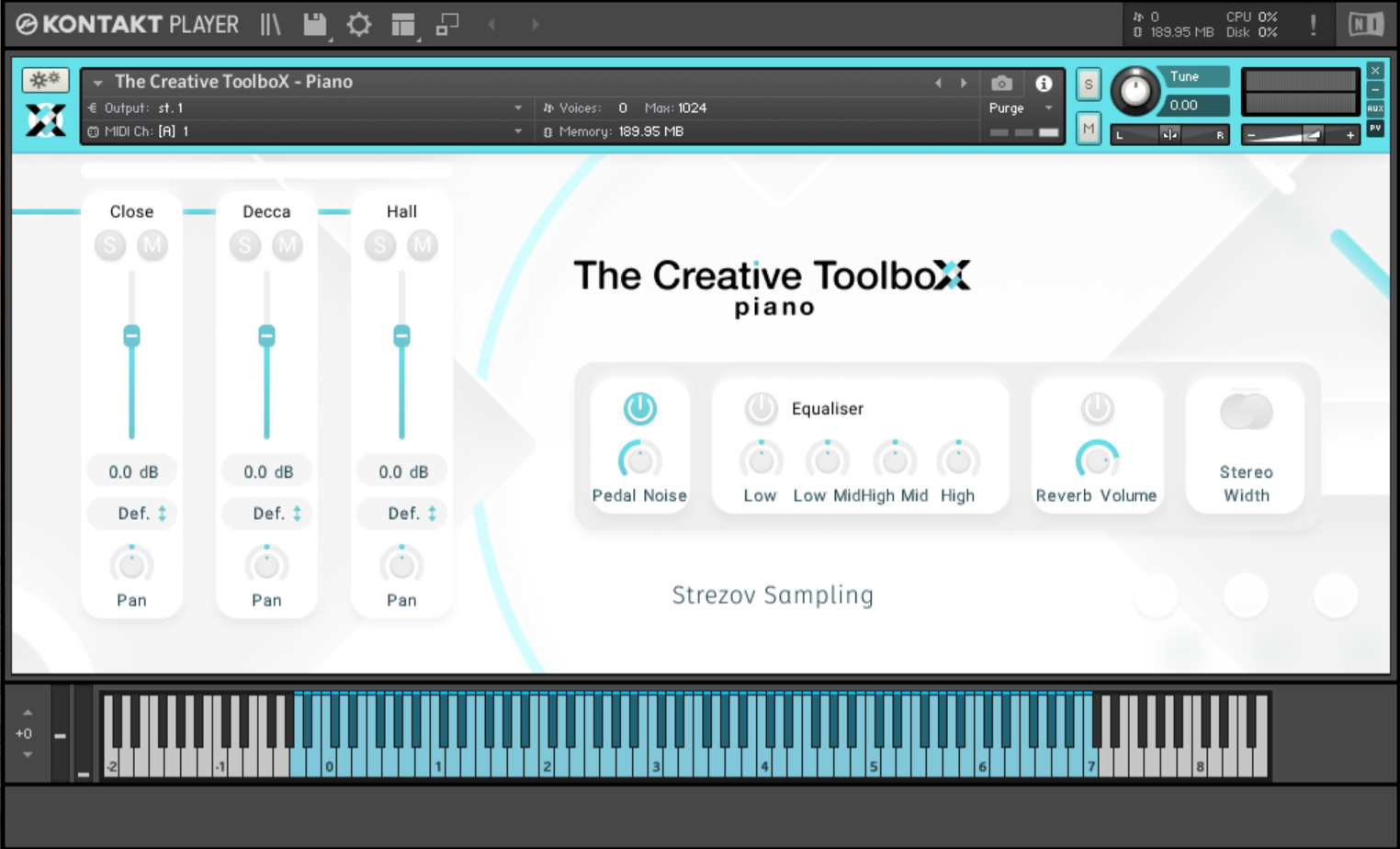The width and height of the screenshot is (1400, 849).
Task: Click the Close mic 0.0 dB value
Action: (x=133, y=472)
